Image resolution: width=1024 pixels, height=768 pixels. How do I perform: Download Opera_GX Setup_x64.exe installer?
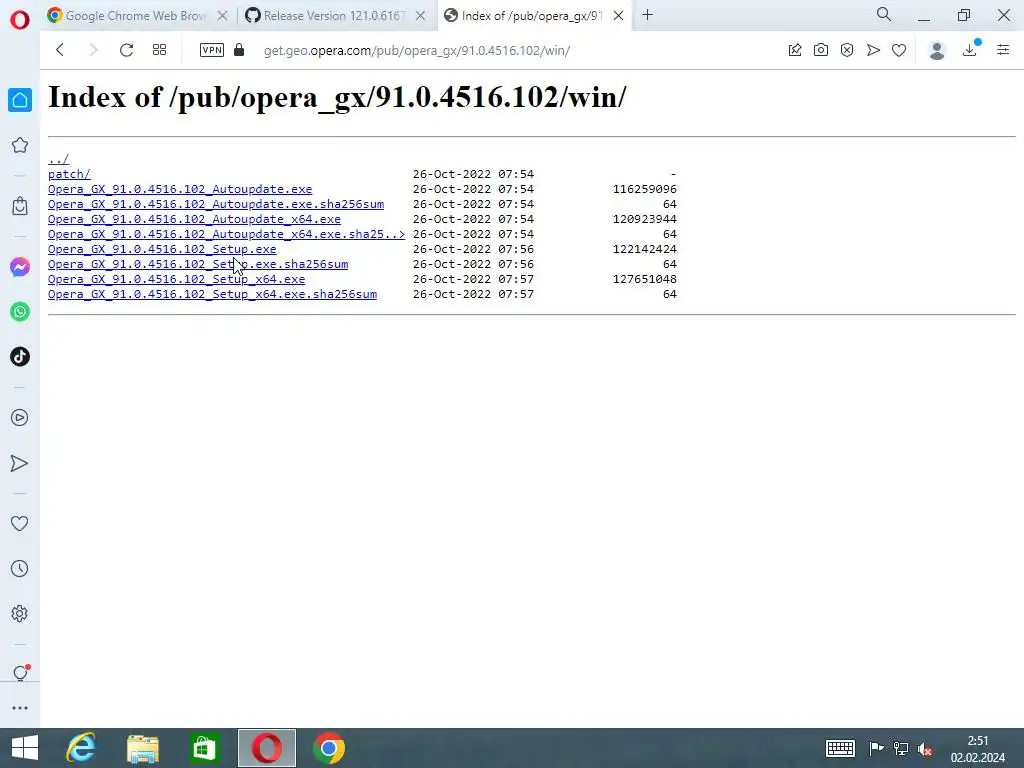pyautogui.click(x=176, y=279)
